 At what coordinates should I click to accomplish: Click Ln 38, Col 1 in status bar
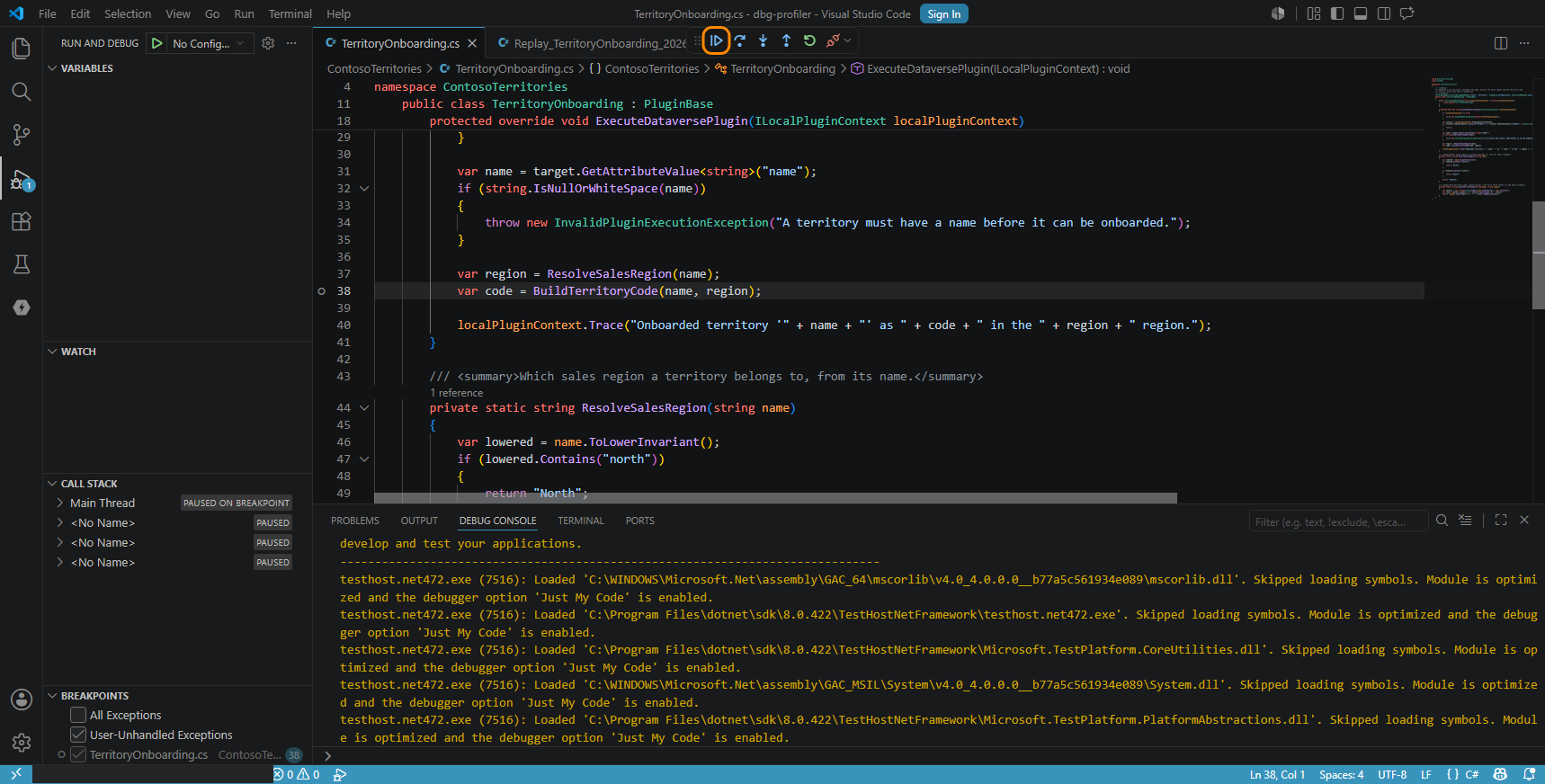(1277, 774)
